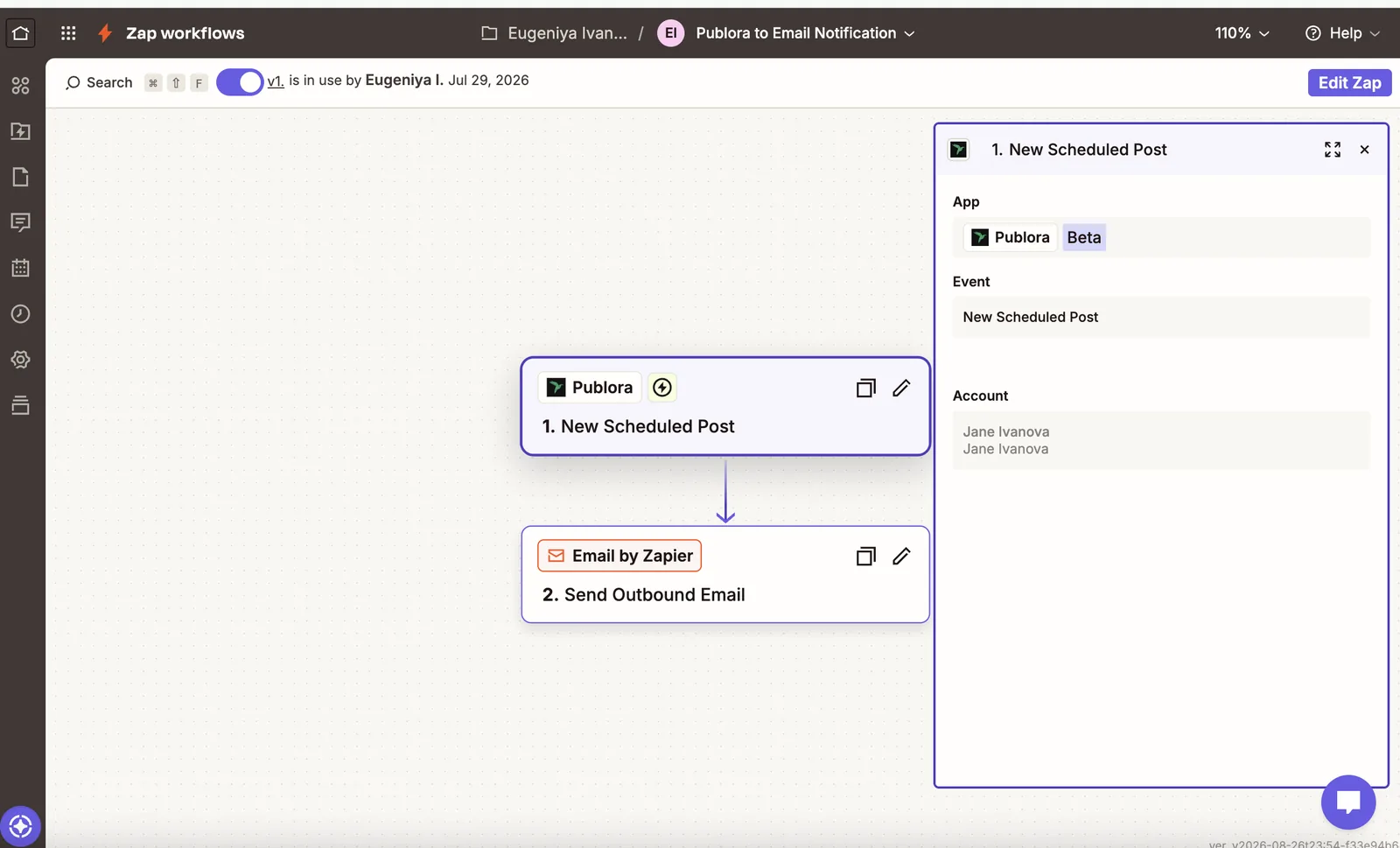This screenshot has height=848, width=1400.
Task: Open the 110% zoom dropdown
Action: (x=1242, y=33)
